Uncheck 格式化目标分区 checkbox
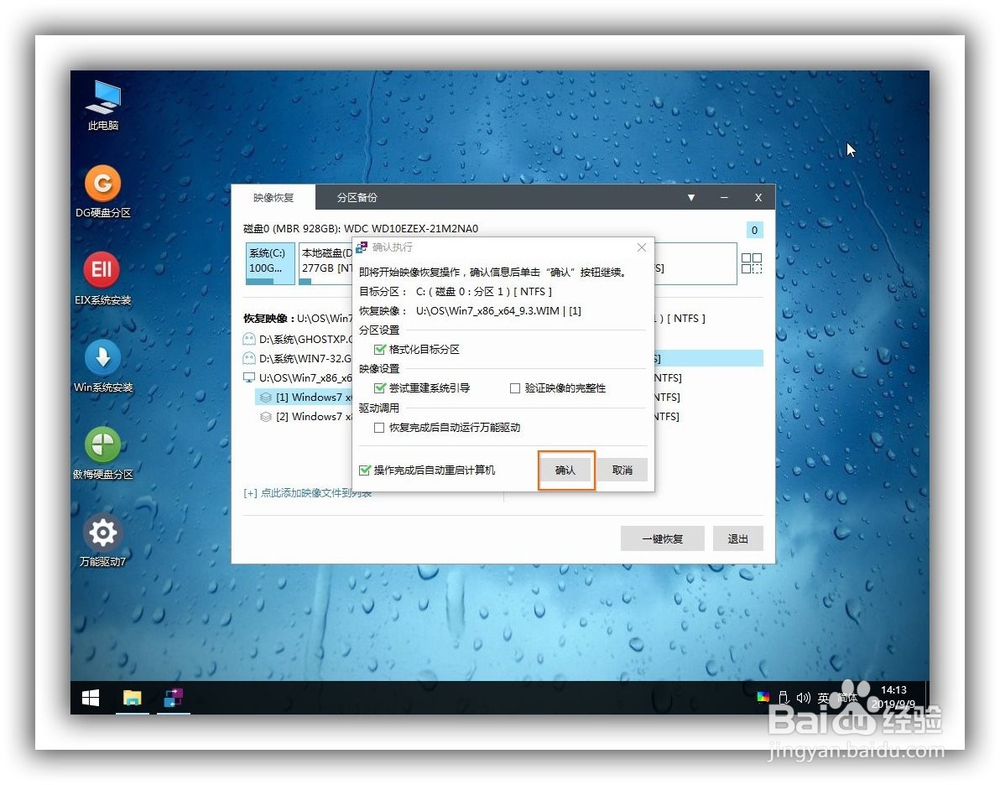This screenshot has height=785, width=1000. click(x=380, y=349)
